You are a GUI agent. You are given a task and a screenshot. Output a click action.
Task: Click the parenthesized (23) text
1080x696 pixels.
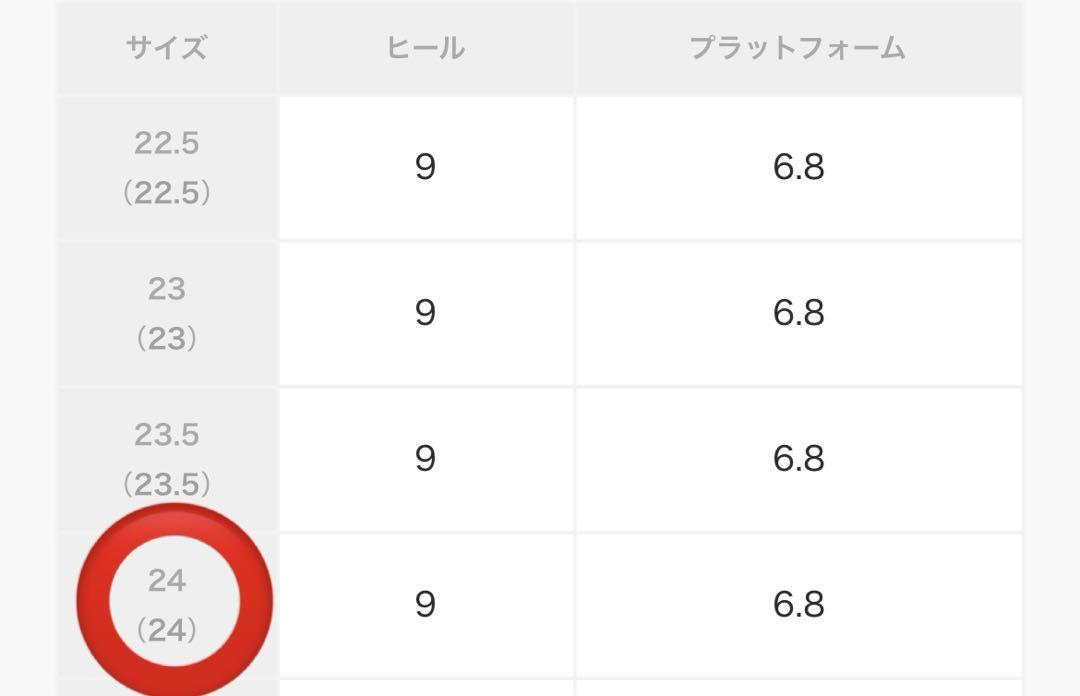pos(167,338)
